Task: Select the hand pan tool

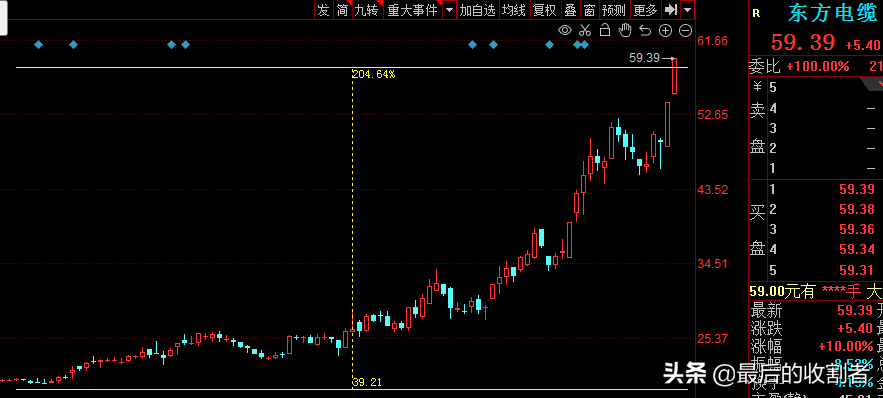Action: point(625,30)
